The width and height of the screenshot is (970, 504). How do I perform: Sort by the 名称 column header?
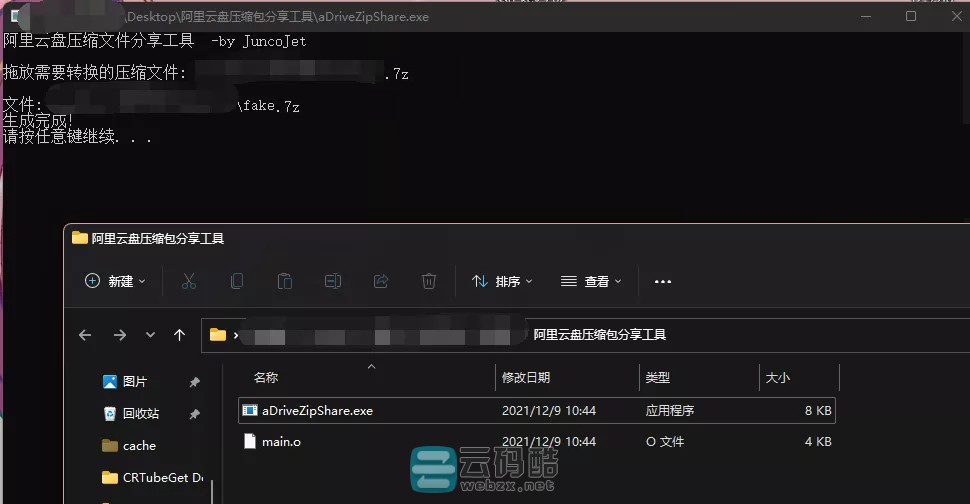click(266, 378)
